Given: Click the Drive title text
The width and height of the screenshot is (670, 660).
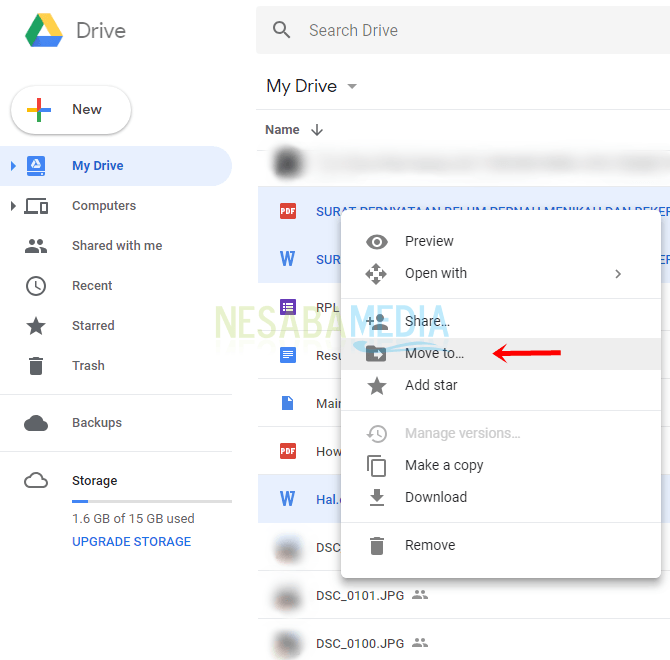Looking at the screenshot, I should (101, 31).
